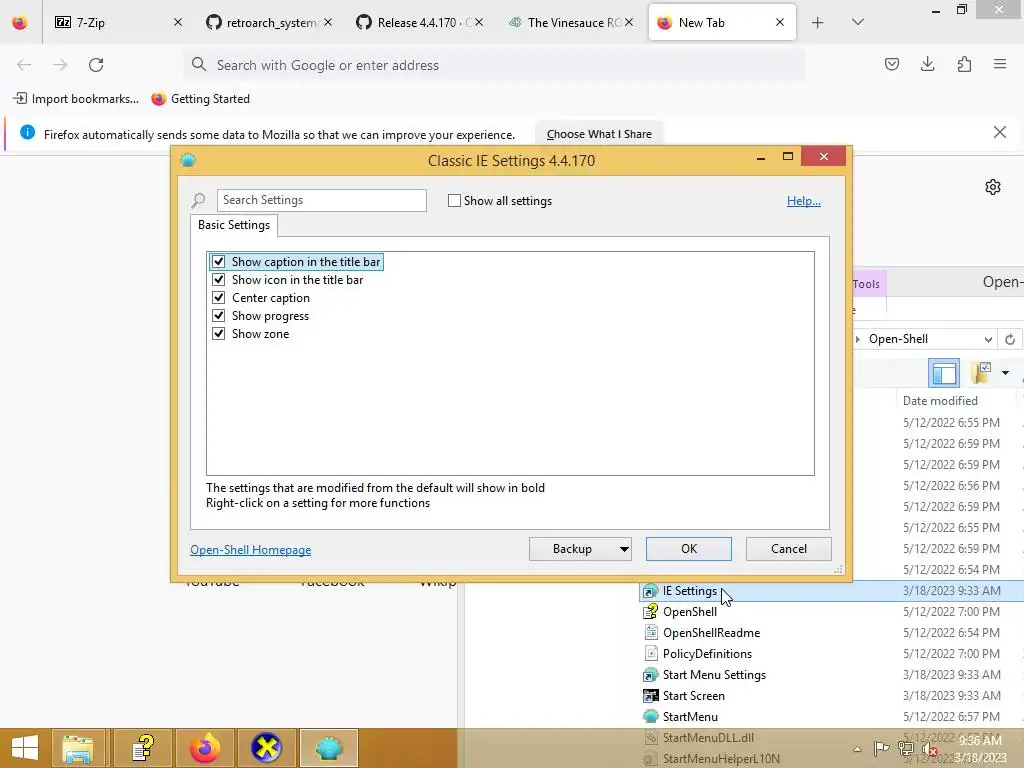Screen dimensions: 1024x768
Task: Select the Basic Settings tab
Action: (234, 225)
